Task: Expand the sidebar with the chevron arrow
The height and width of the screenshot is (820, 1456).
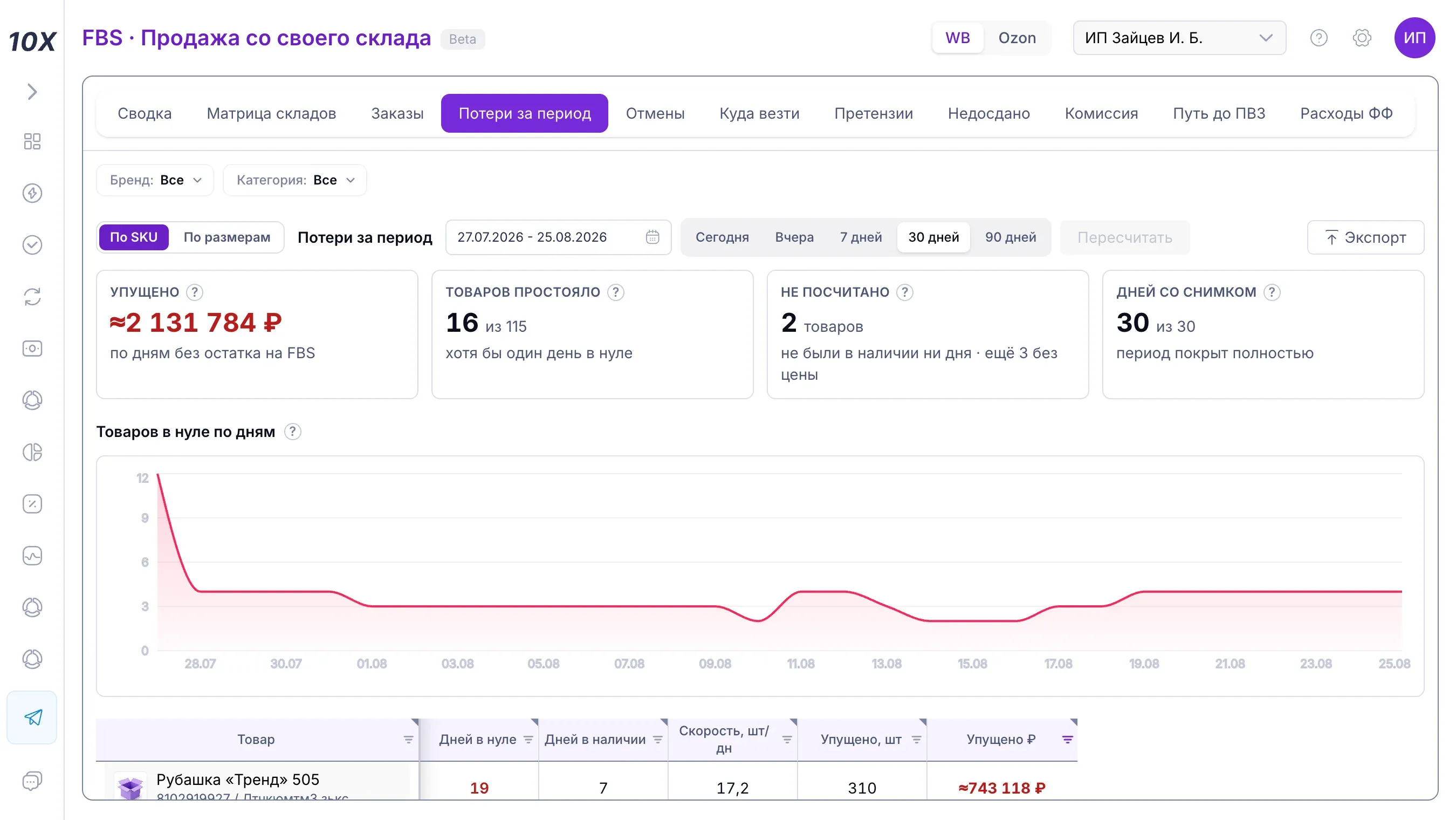Action: [x=32, y=92]
